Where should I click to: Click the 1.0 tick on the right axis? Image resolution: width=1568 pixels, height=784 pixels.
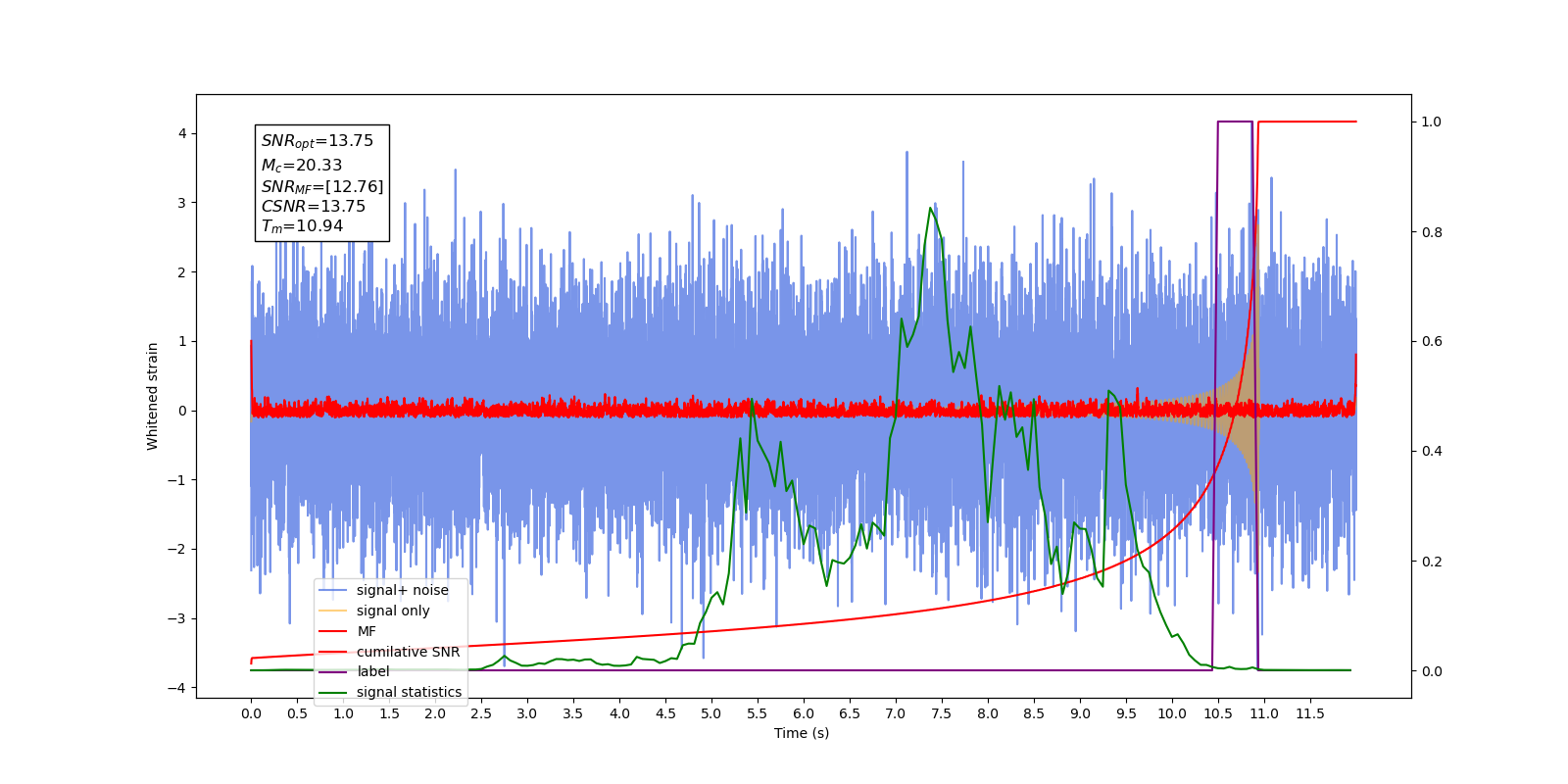pyautogui.click(x=1432, y=122)
